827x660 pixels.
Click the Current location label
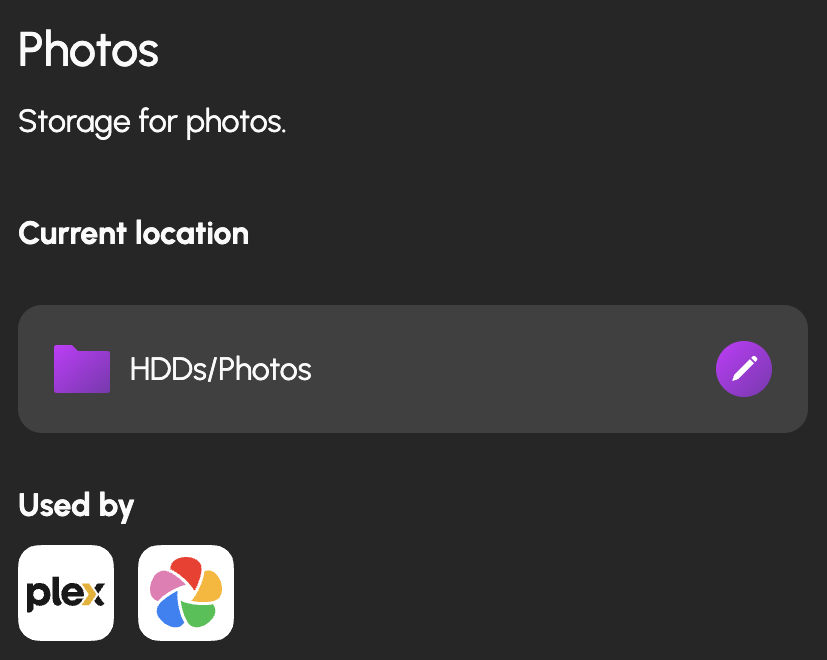[133, 234]
